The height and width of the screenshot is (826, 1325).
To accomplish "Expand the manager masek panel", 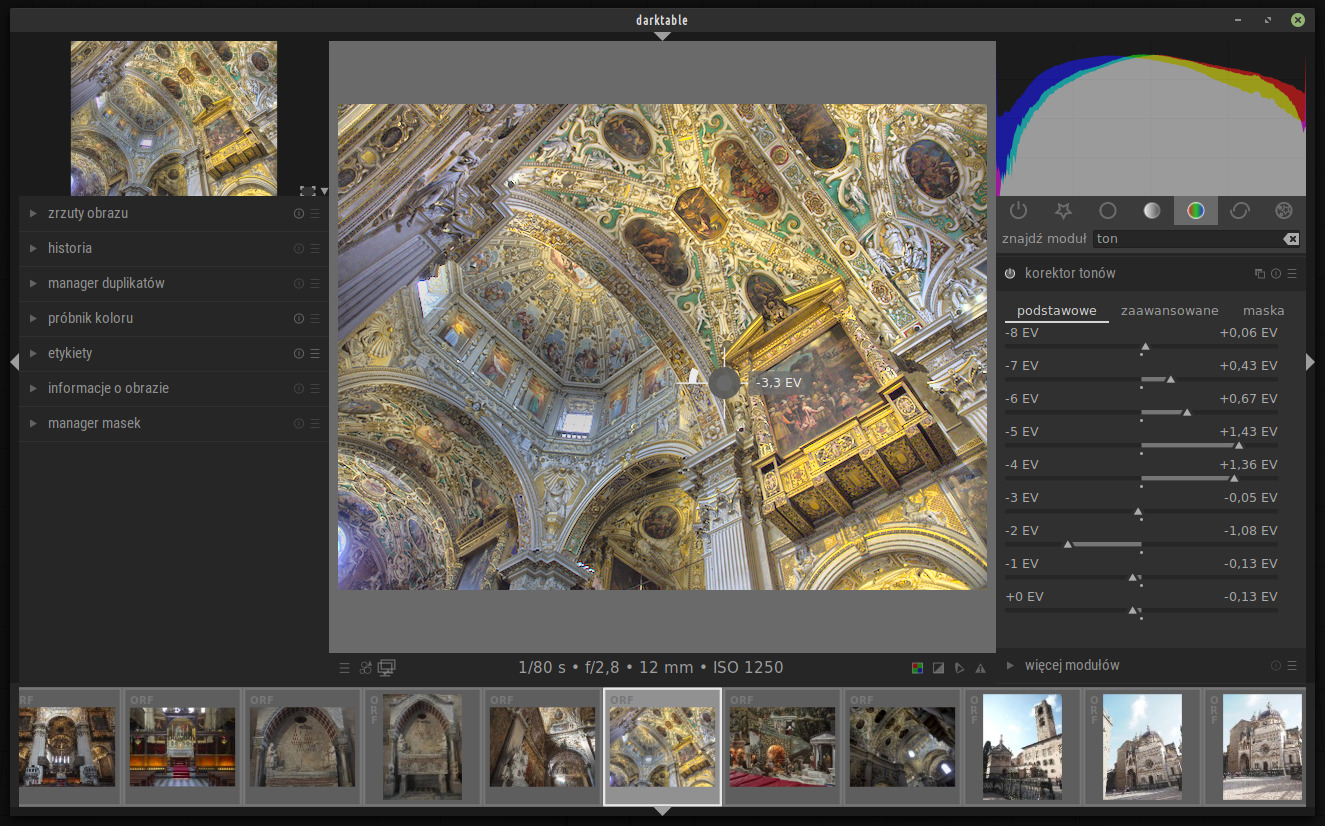I will coord(33,424).
